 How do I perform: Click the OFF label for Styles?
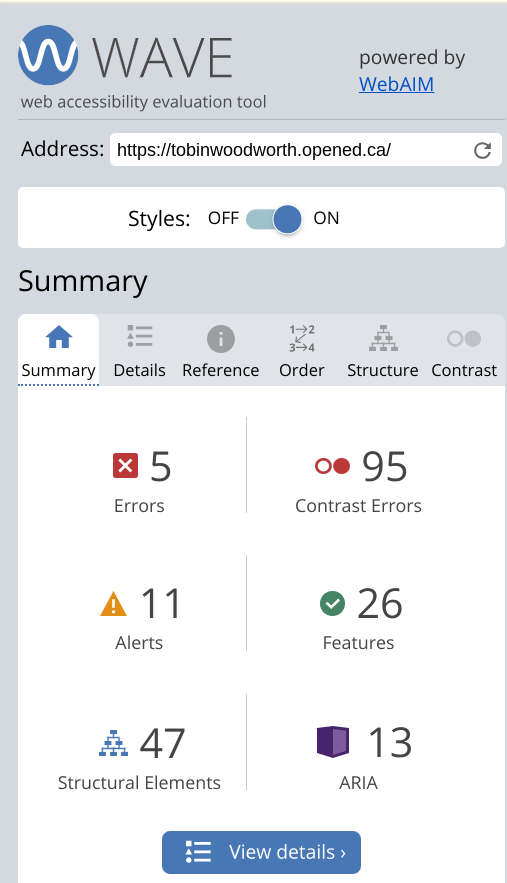coord(223,218)
